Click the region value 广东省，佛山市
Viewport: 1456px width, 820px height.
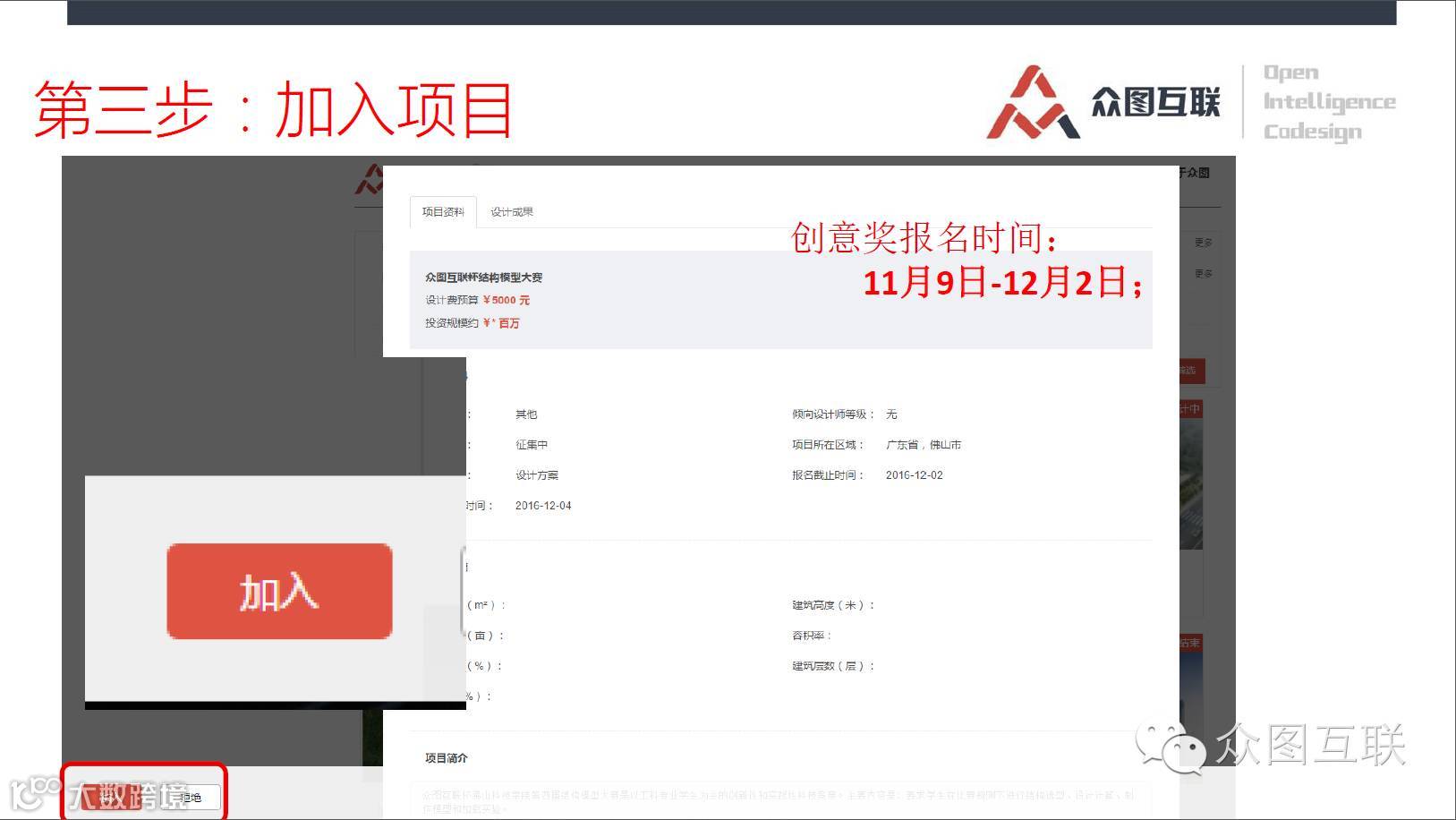tap(924, 445)
